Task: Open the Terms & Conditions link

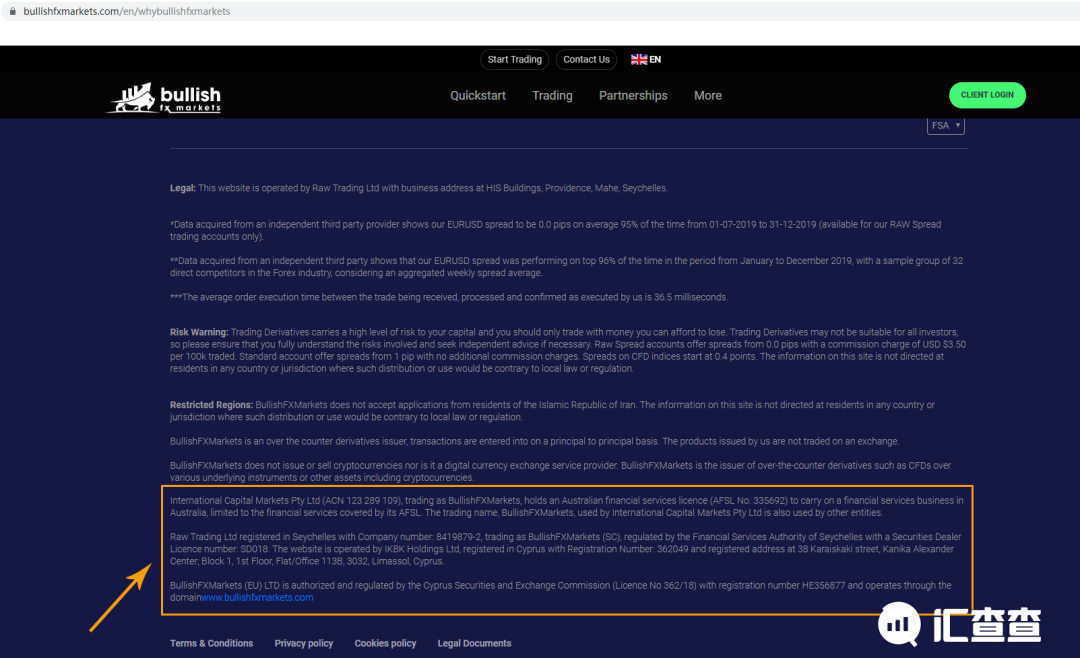Action: coord(211,643)
